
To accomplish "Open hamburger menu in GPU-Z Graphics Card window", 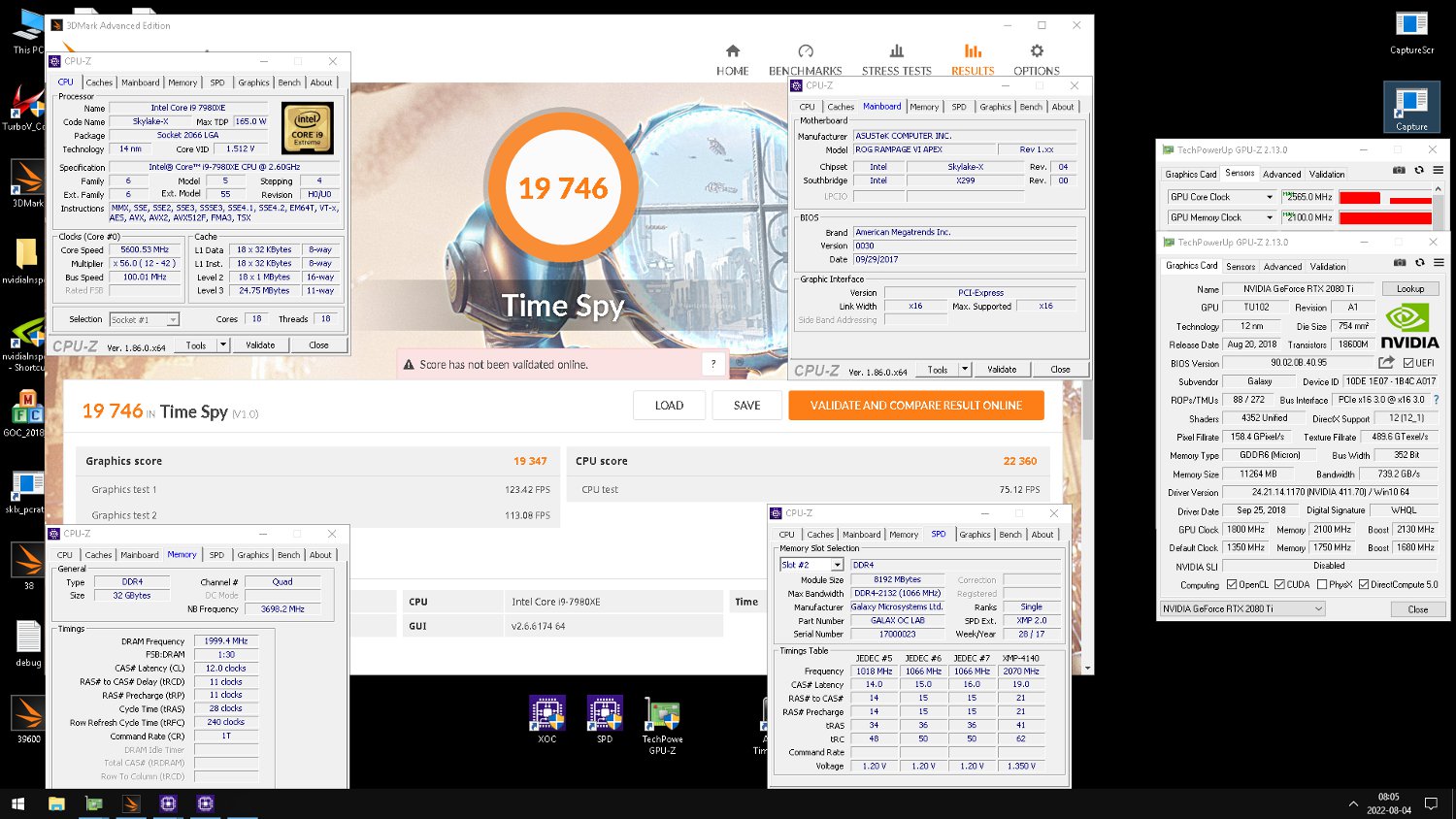I will click(1439, 263).
